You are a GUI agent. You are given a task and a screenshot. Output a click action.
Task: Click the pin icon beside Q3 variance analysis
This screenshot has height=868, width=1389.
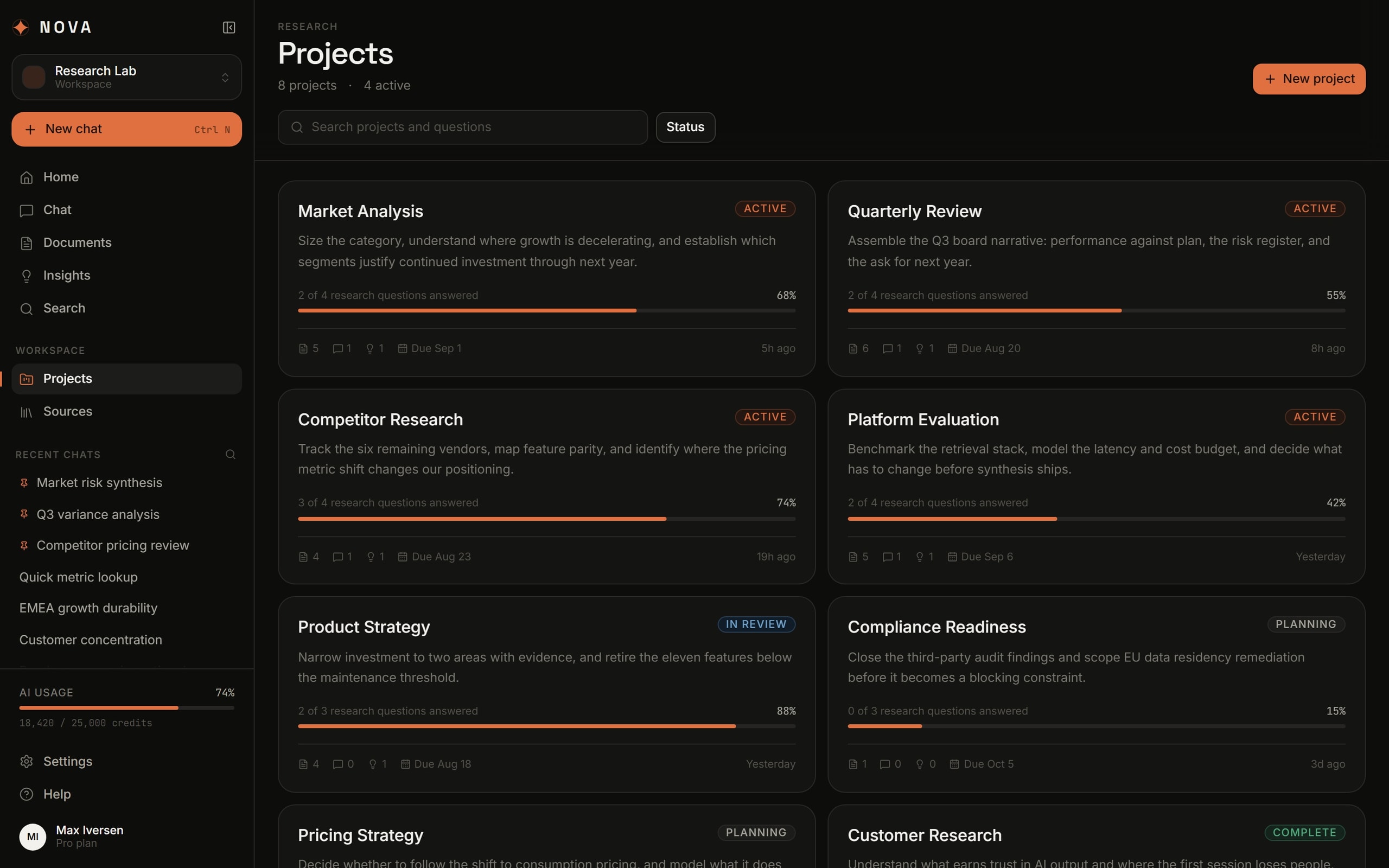[24, 514]
